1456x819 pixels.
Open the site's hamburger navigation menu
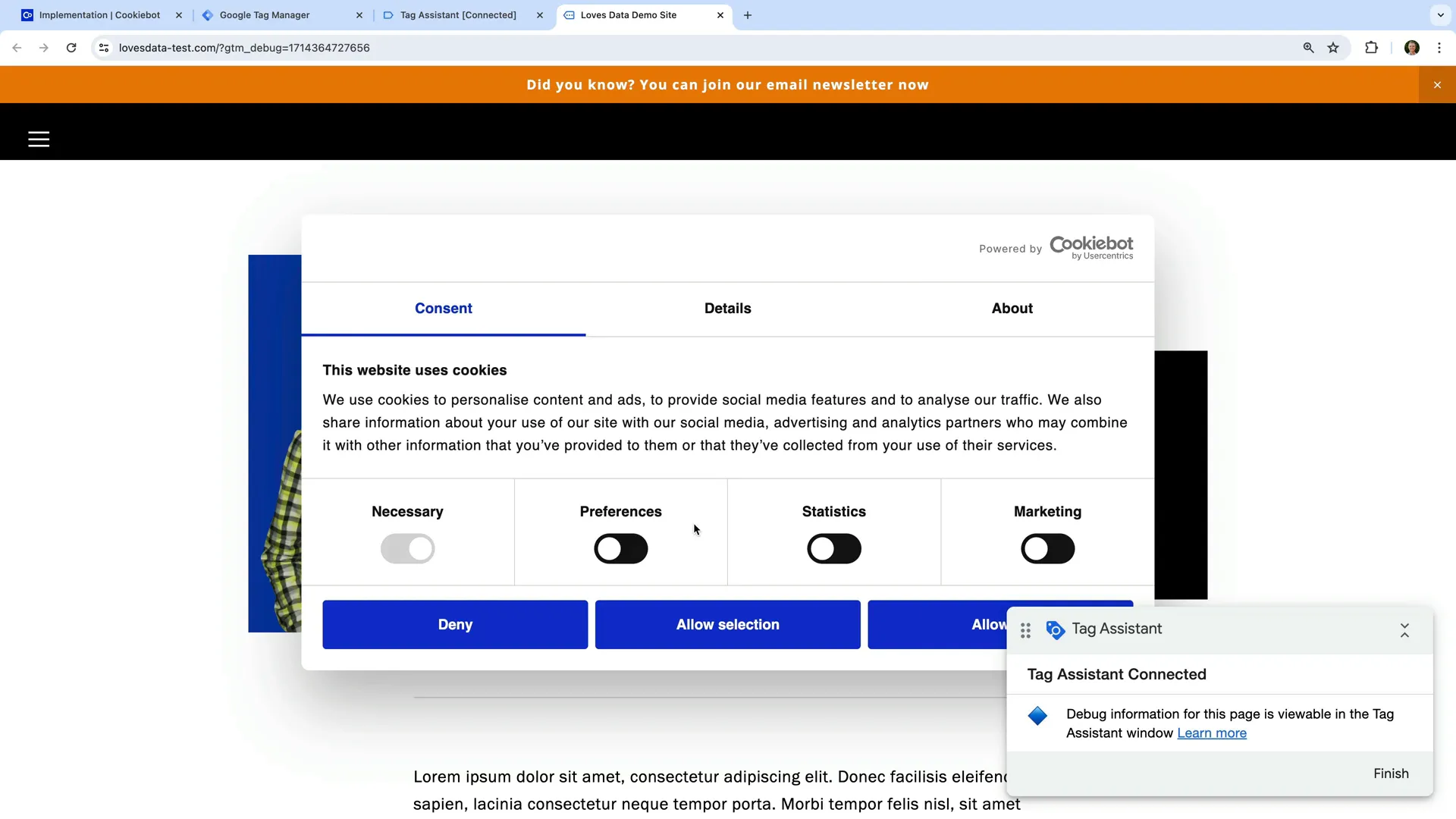[x=39, y=139]
